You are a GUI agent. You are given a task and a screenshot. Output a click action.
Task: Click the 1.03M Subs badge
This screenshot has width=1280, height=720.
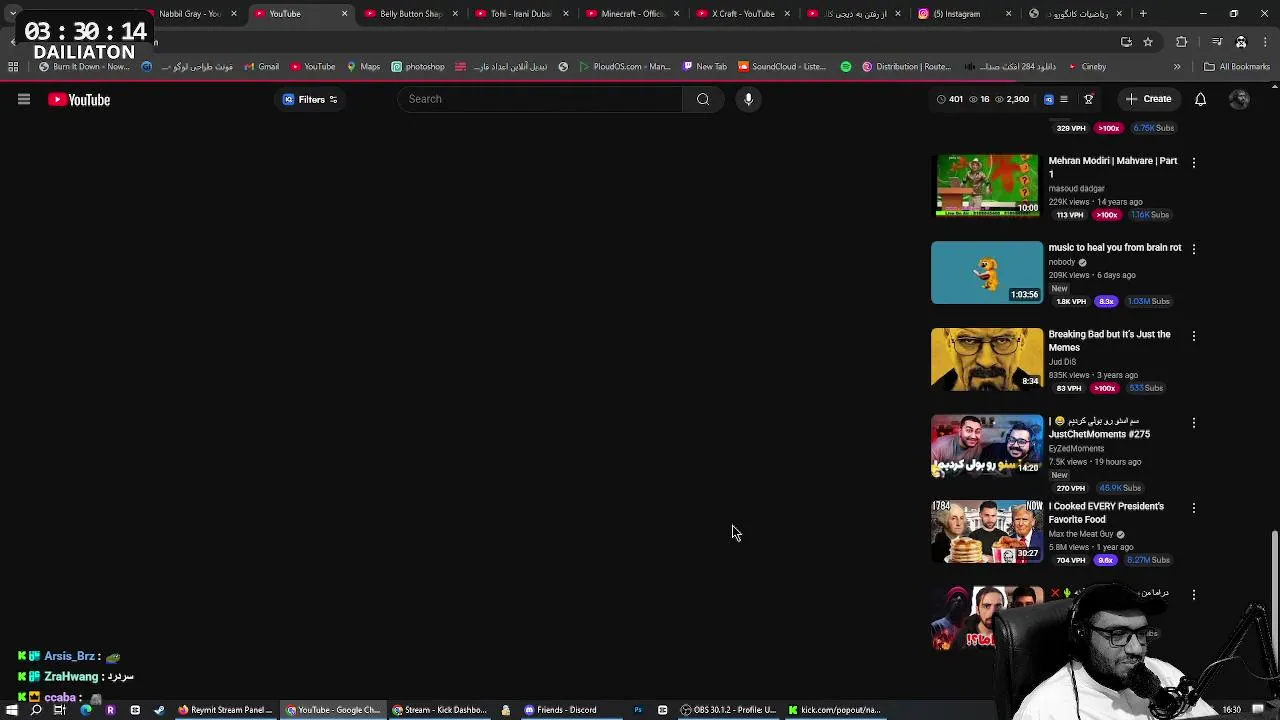[x=1148, y=301]
